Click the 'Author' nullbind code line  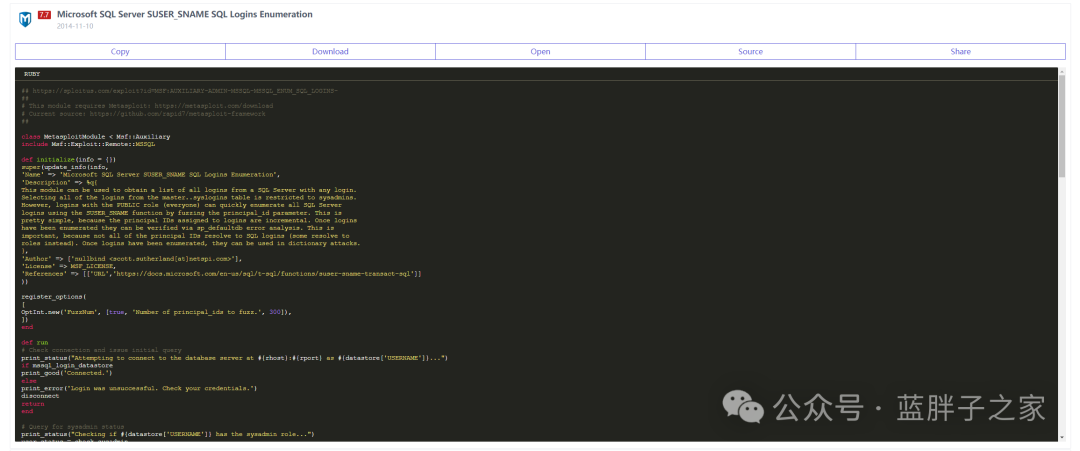[132, 259]
